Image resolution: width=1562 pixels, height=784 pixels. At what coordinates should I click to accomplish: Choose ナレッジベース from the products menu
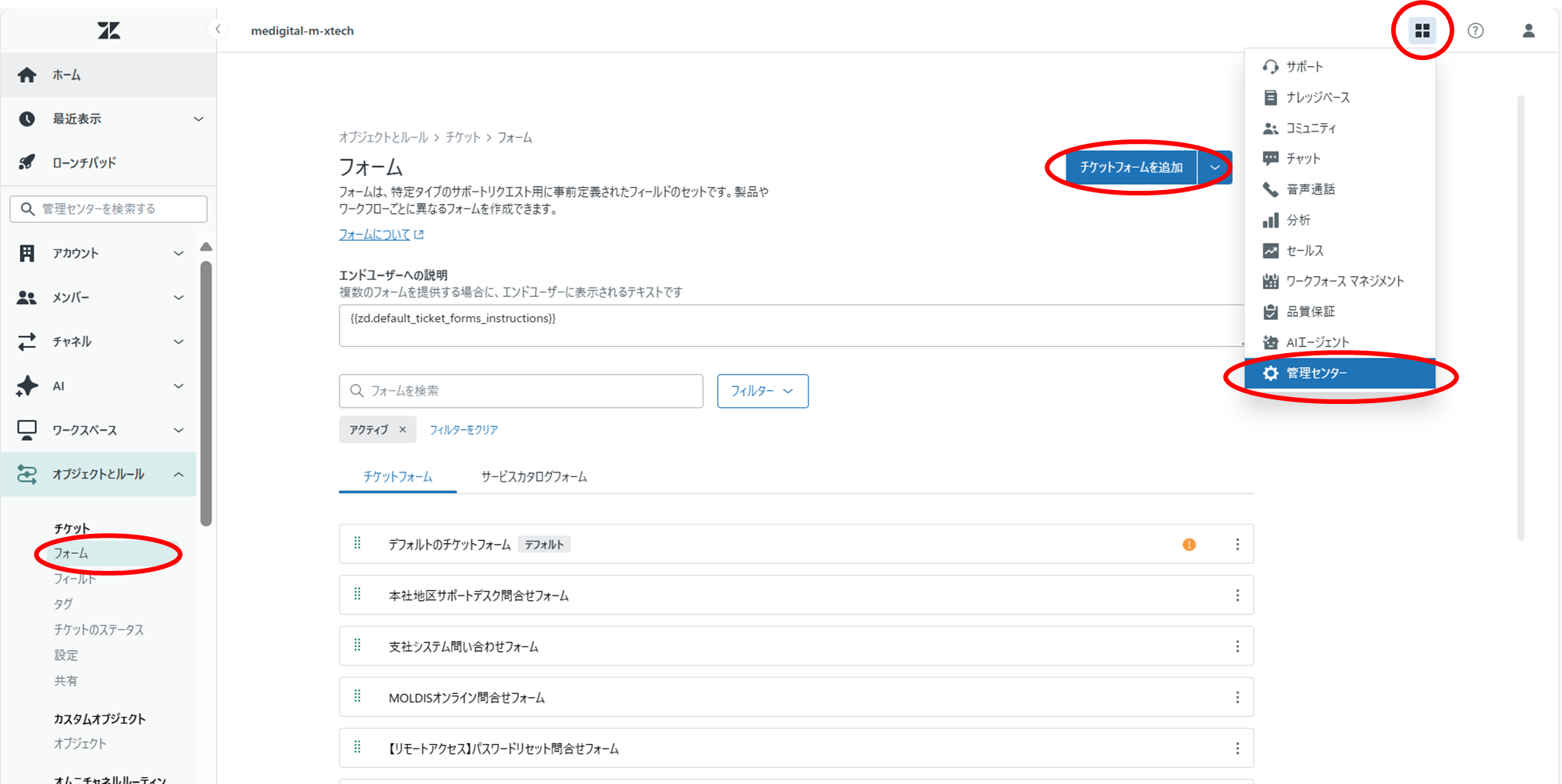(x=1317, y=98)
